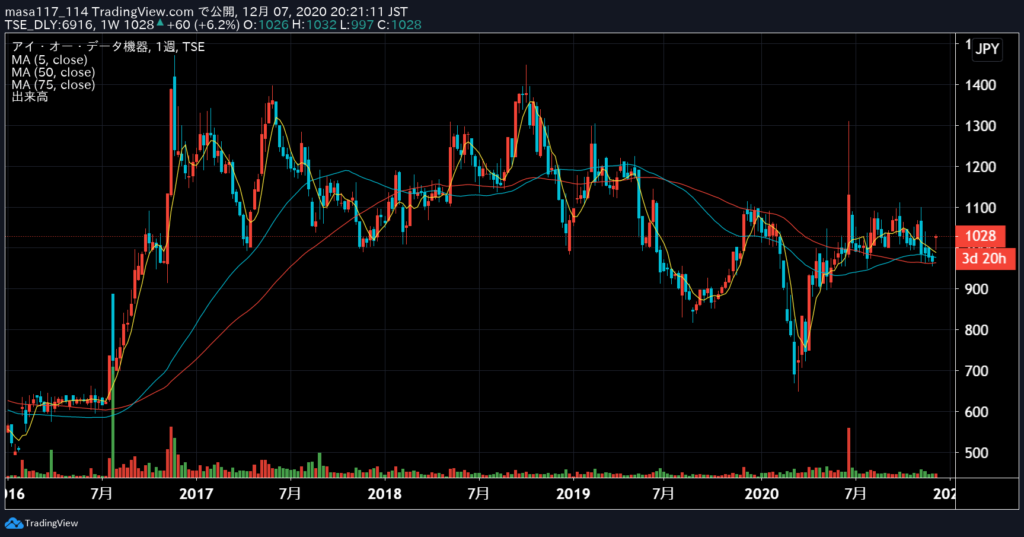
Task: Click the 600 price axis label
Action: click(976, 412)
